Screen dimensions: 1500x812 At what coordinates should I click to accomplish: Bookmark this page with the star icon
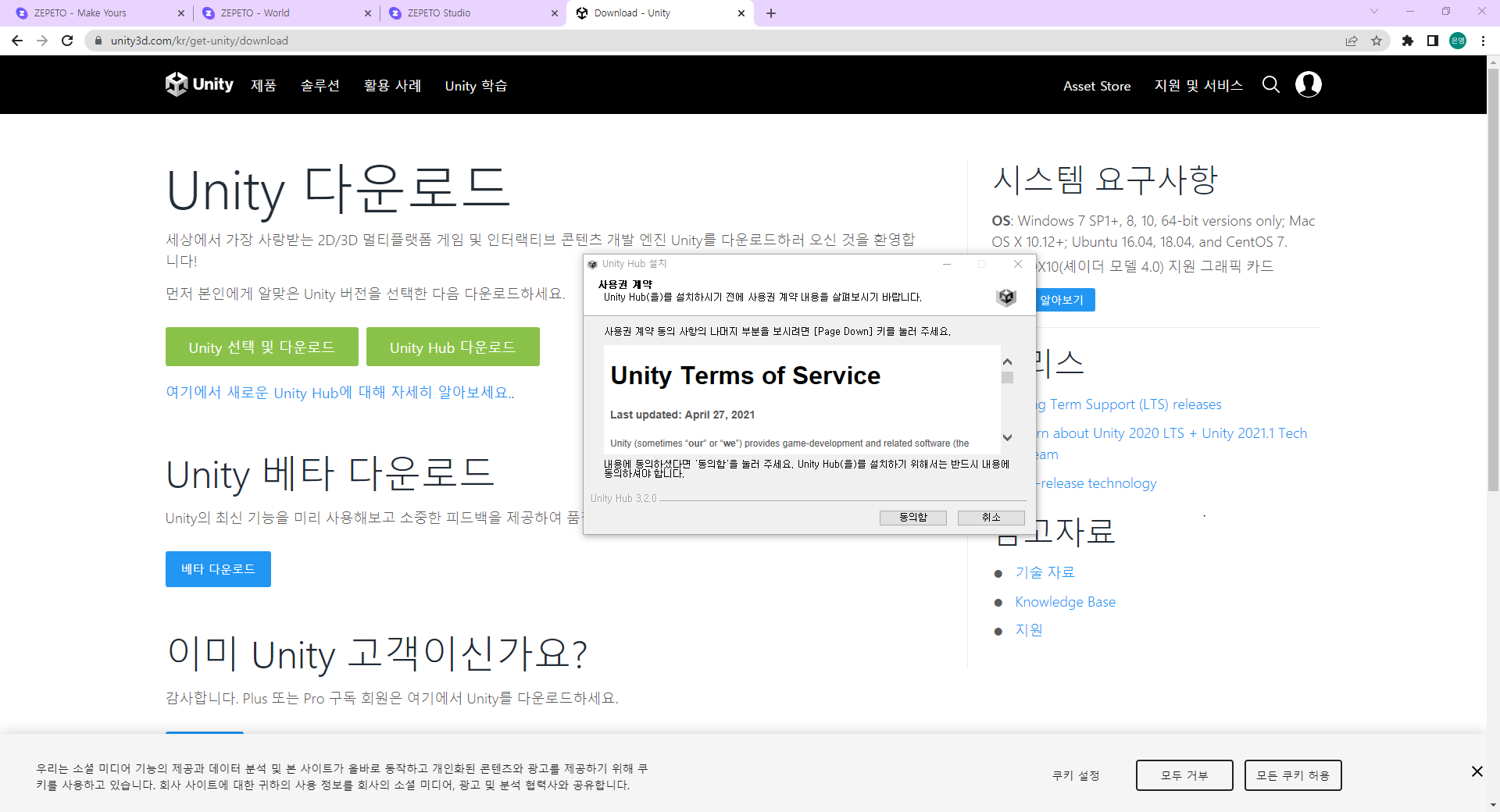click(1377, 41)
